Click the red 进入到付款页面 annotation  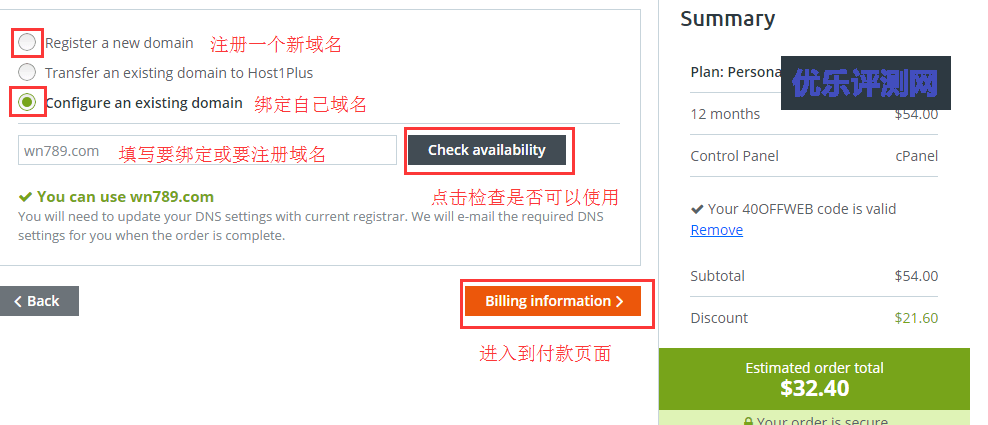[545, 354]
